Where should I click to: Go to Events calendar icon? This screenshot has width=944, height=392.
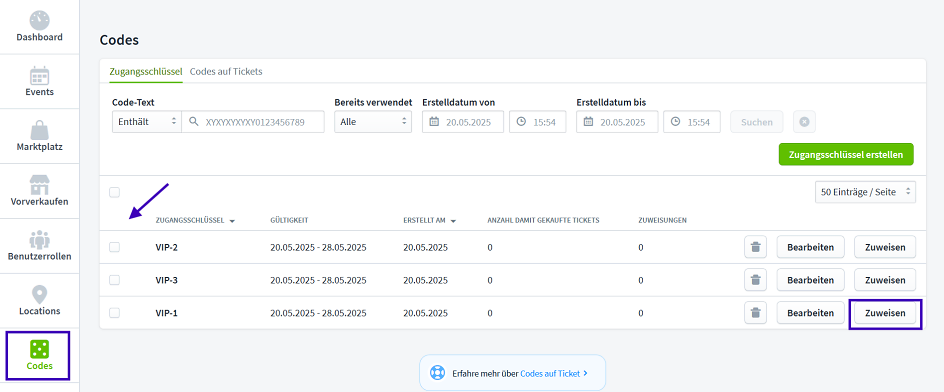pos(39,75)
